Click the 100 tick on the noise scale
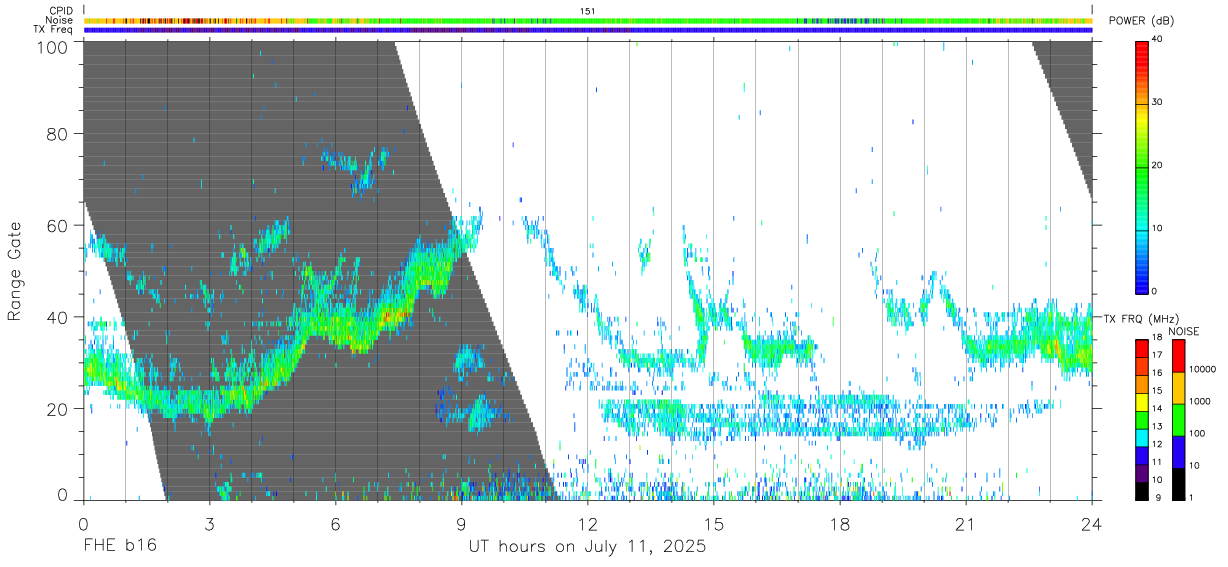The height and width of the screenshot is (567, 1228). click(1198, 434)
